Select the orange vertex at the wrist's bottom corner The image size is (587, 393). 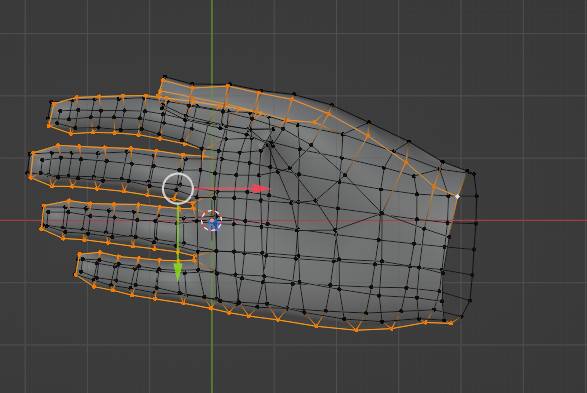coord(451,323)
